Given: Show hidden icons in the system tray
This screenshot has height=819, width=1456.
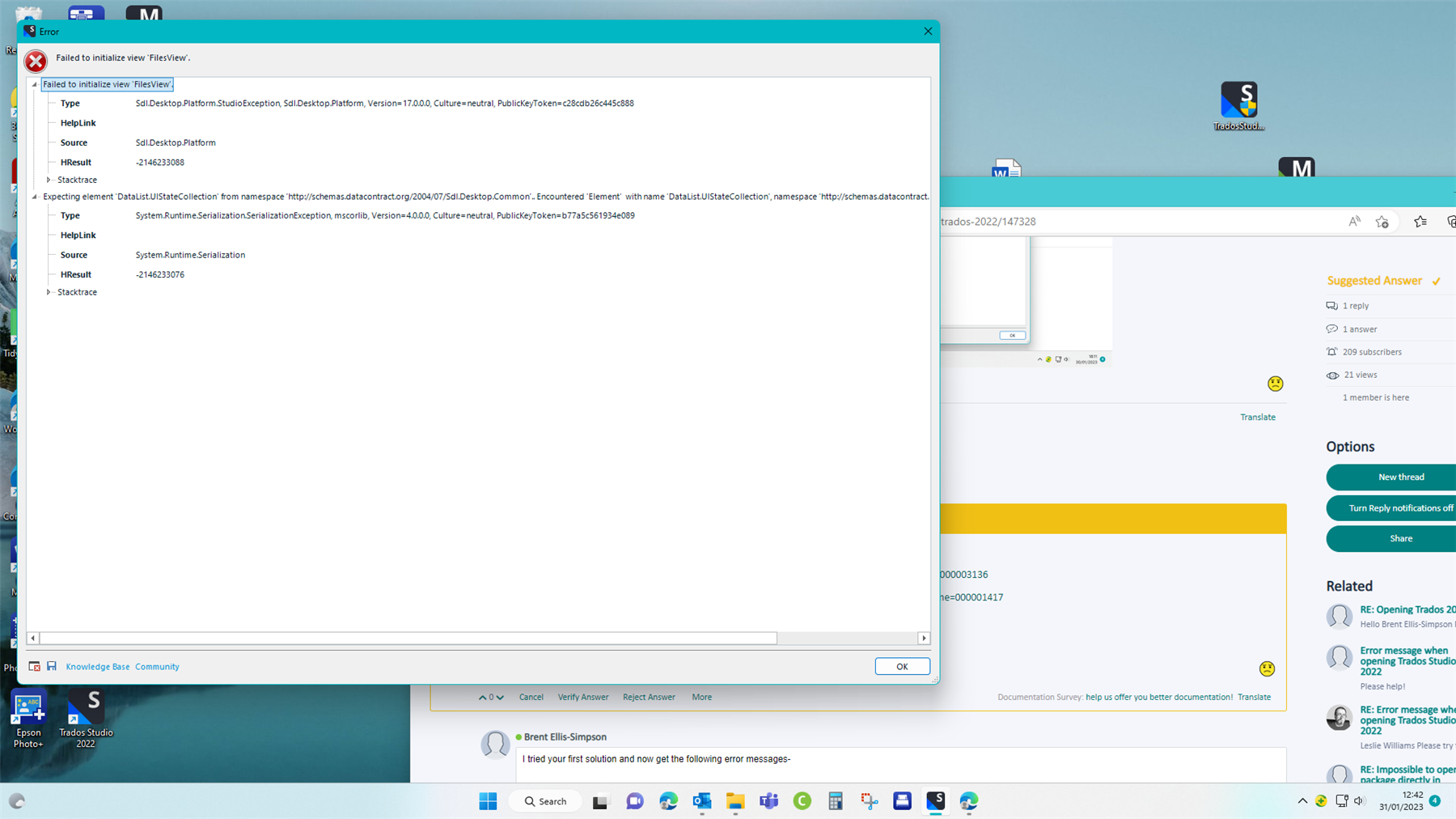Looking at the screenshot, I should click(1302, 801).
